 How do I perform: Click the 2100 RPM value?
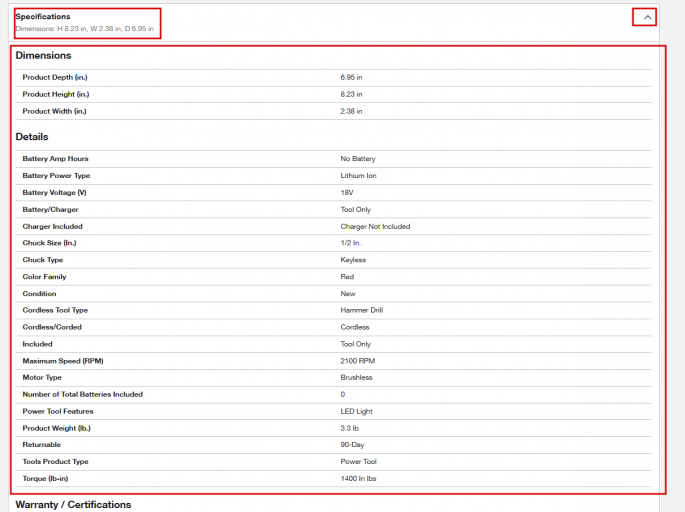[x=358, y=361]
